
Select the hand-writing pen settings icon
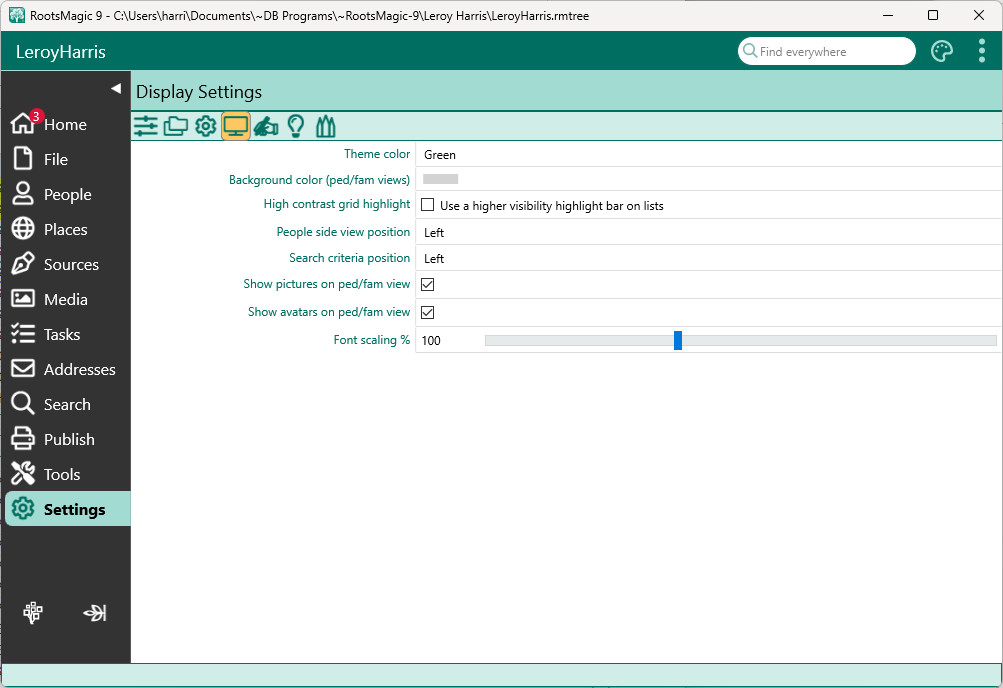(x=266, y=126)
